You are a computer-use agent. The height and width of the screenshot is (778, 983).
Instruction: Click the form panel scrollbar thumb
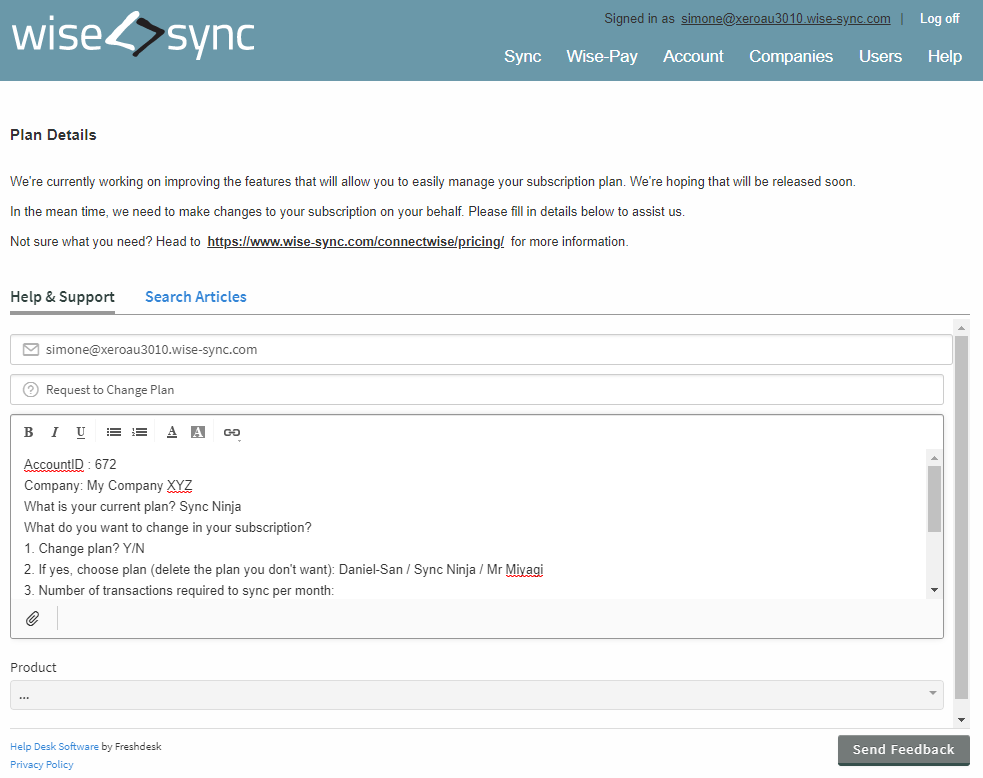pos(961,517)
